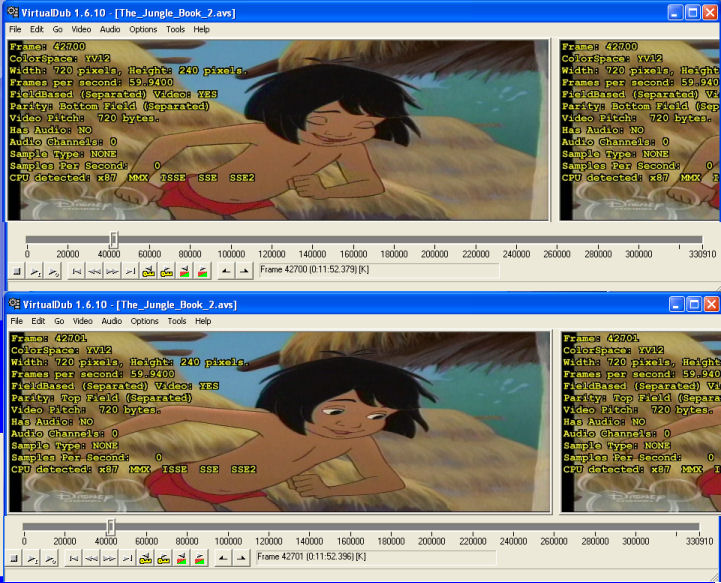
Task: Step forward one frame in top window
Action: point(112,271)
